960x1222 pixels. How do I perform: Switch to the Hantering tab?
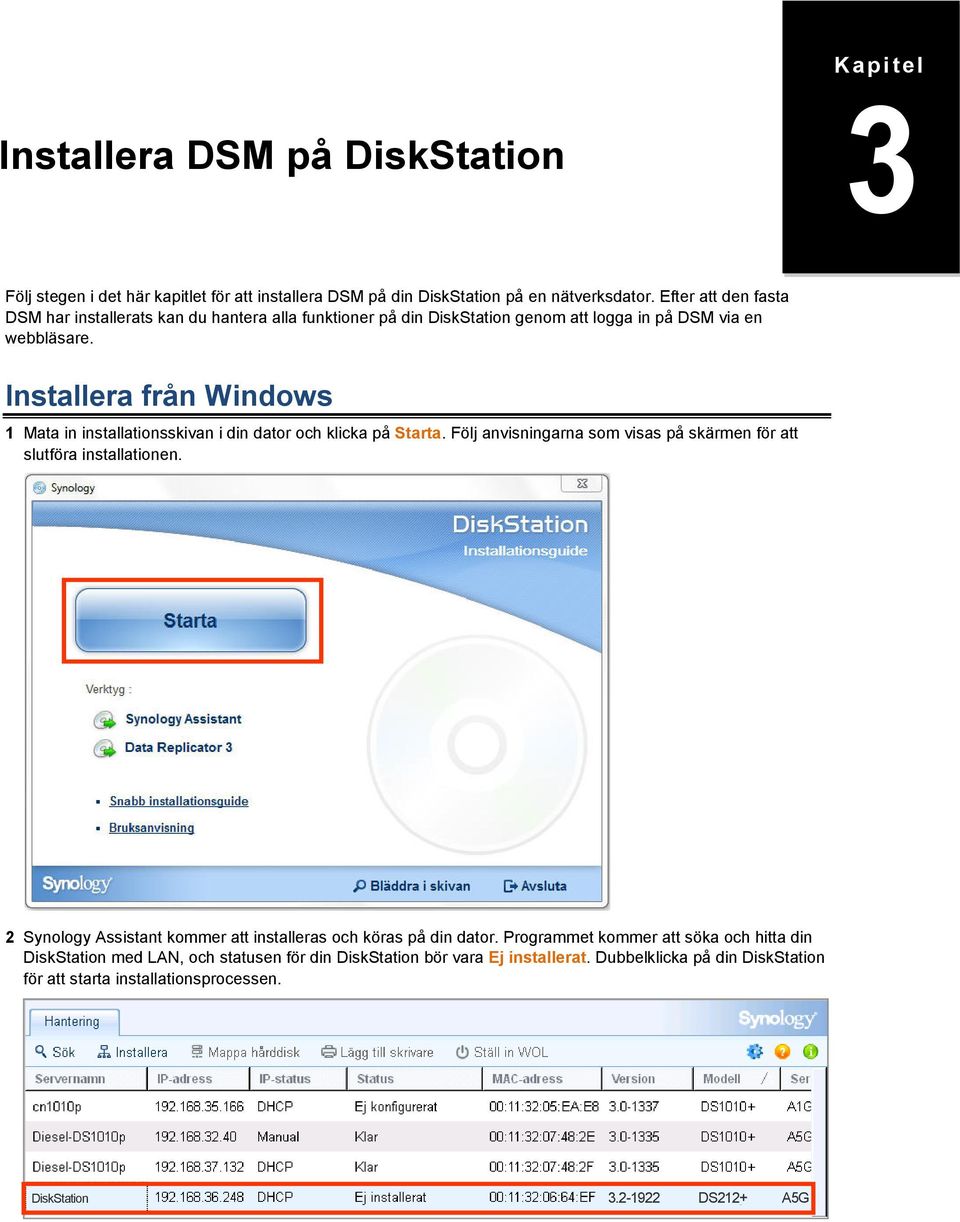click(71, 1022)
